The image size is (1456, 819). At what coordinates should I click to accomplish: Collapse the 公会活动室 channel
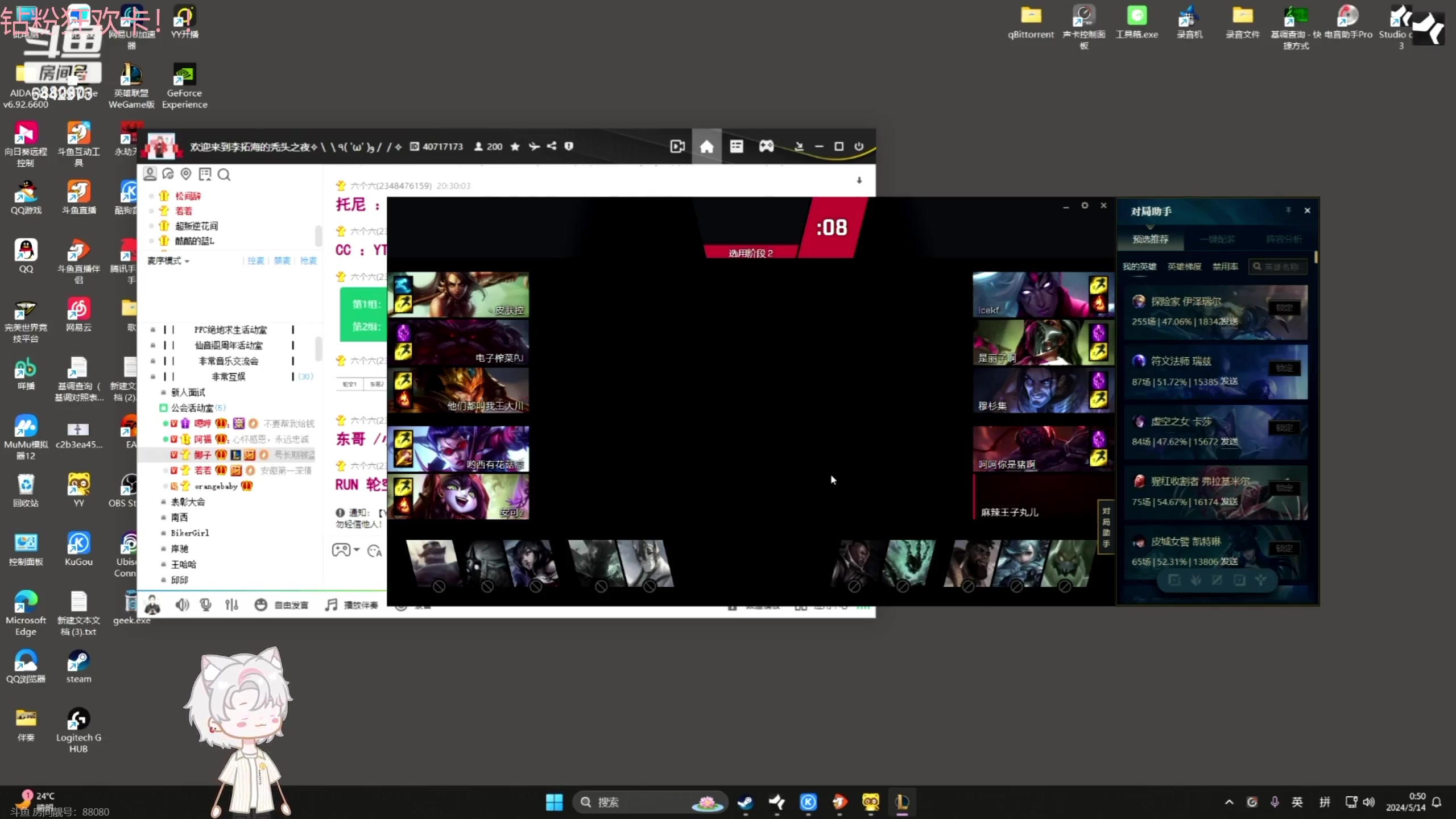[x=163, y=408]
